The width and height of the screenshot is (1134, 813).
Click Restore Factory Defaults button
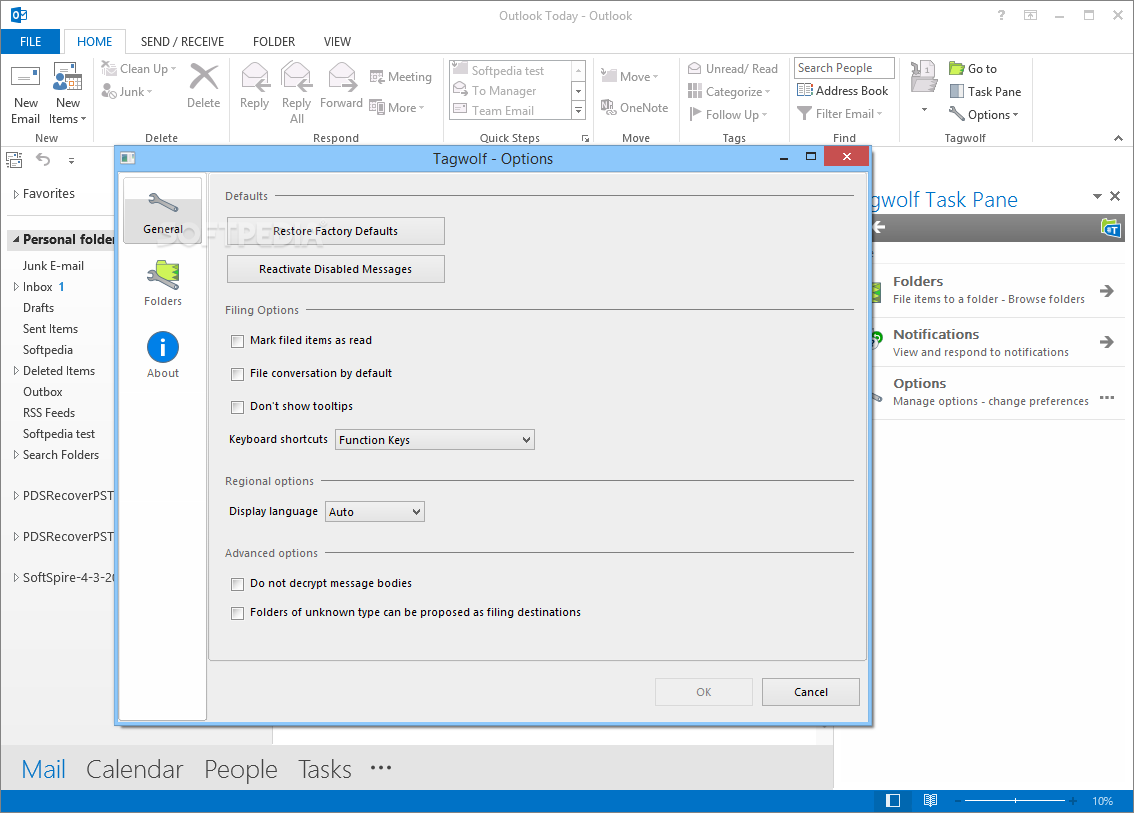coord(336,231)
